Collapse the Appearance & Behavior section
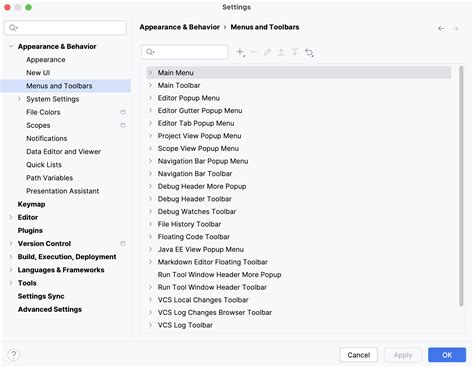Viewport: 474px width, 368px height. point(11,46)
